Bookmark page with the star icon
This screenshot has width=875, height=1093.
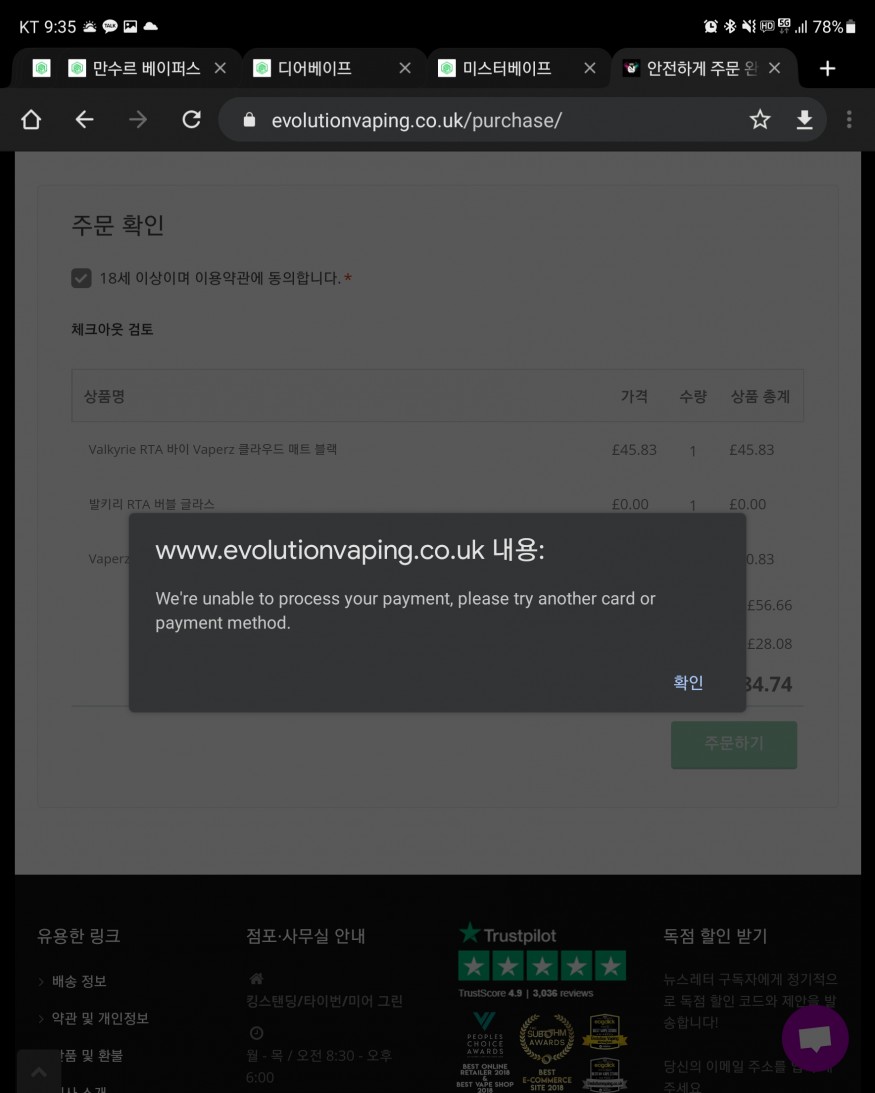click(x=760, y=120)
